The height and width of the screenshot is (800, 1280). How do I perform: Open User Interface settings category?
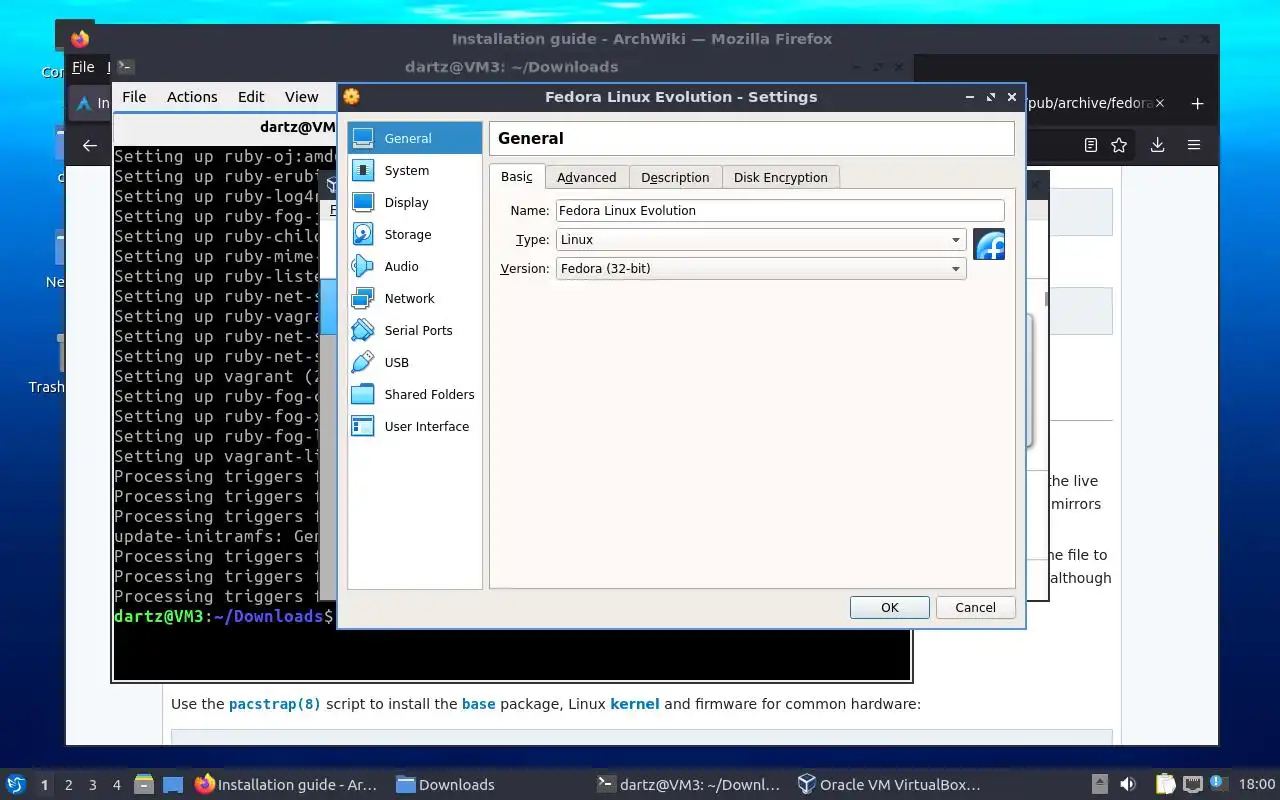coord(414,426)
